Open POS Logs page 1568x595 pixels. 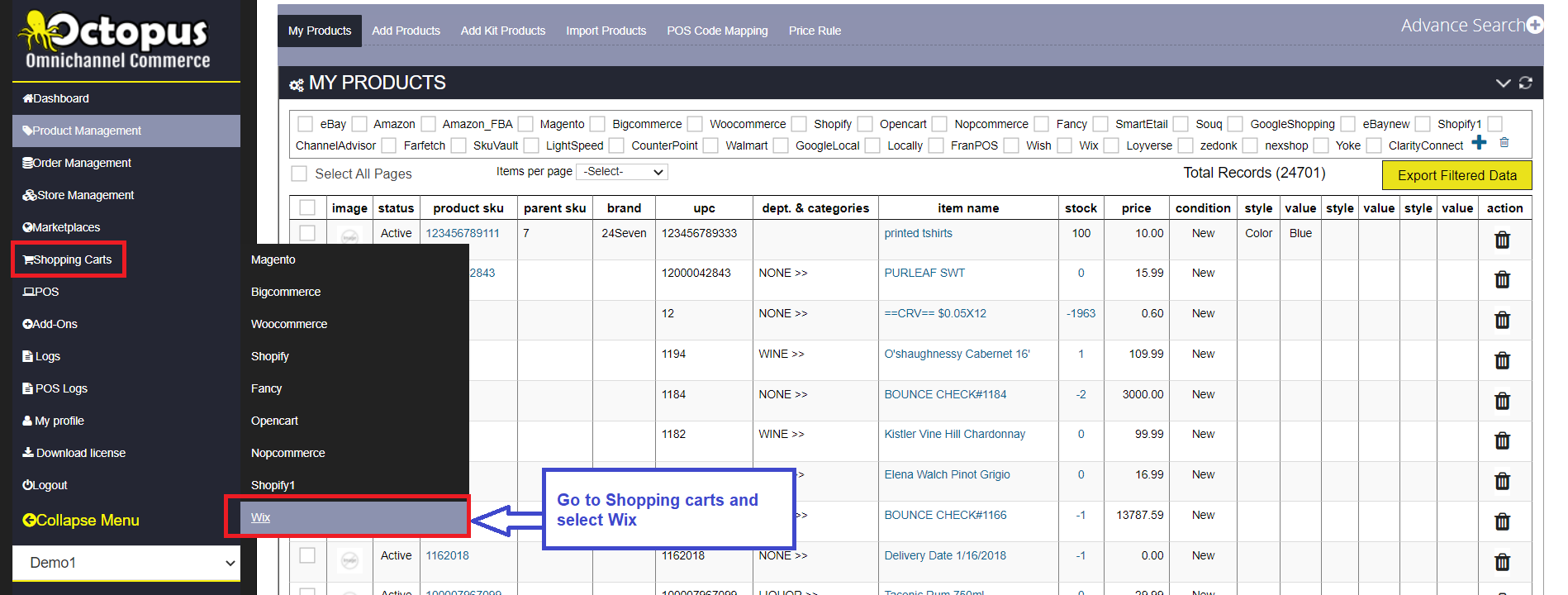(55, 388)
